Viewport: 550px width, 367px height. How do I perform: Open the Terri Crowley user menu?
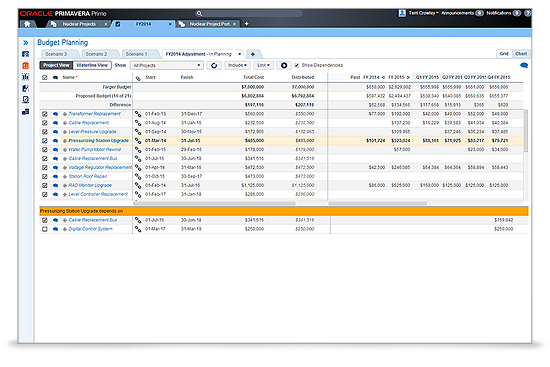pyautogui.click(x=424, y=13)
